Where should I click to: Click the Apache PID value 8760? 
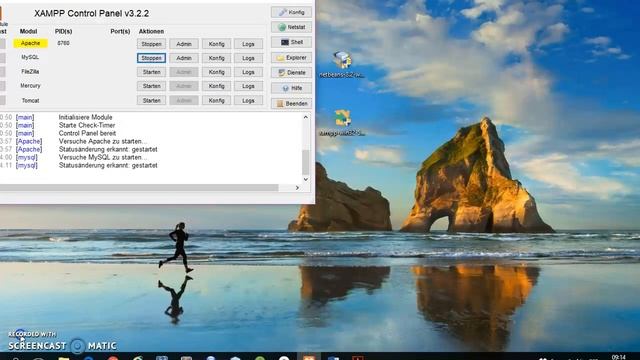click(63, 43)
